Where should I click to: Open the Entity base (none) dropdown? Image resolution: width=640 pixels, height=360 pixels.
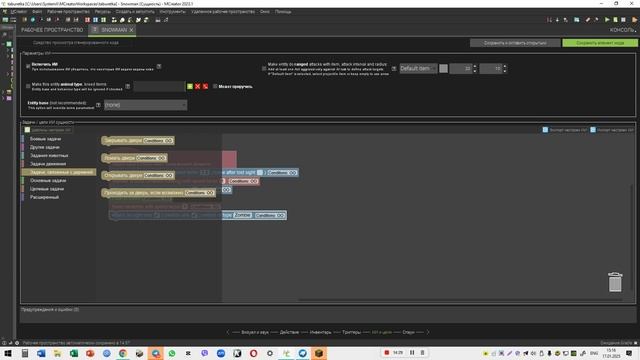(146, 105)
